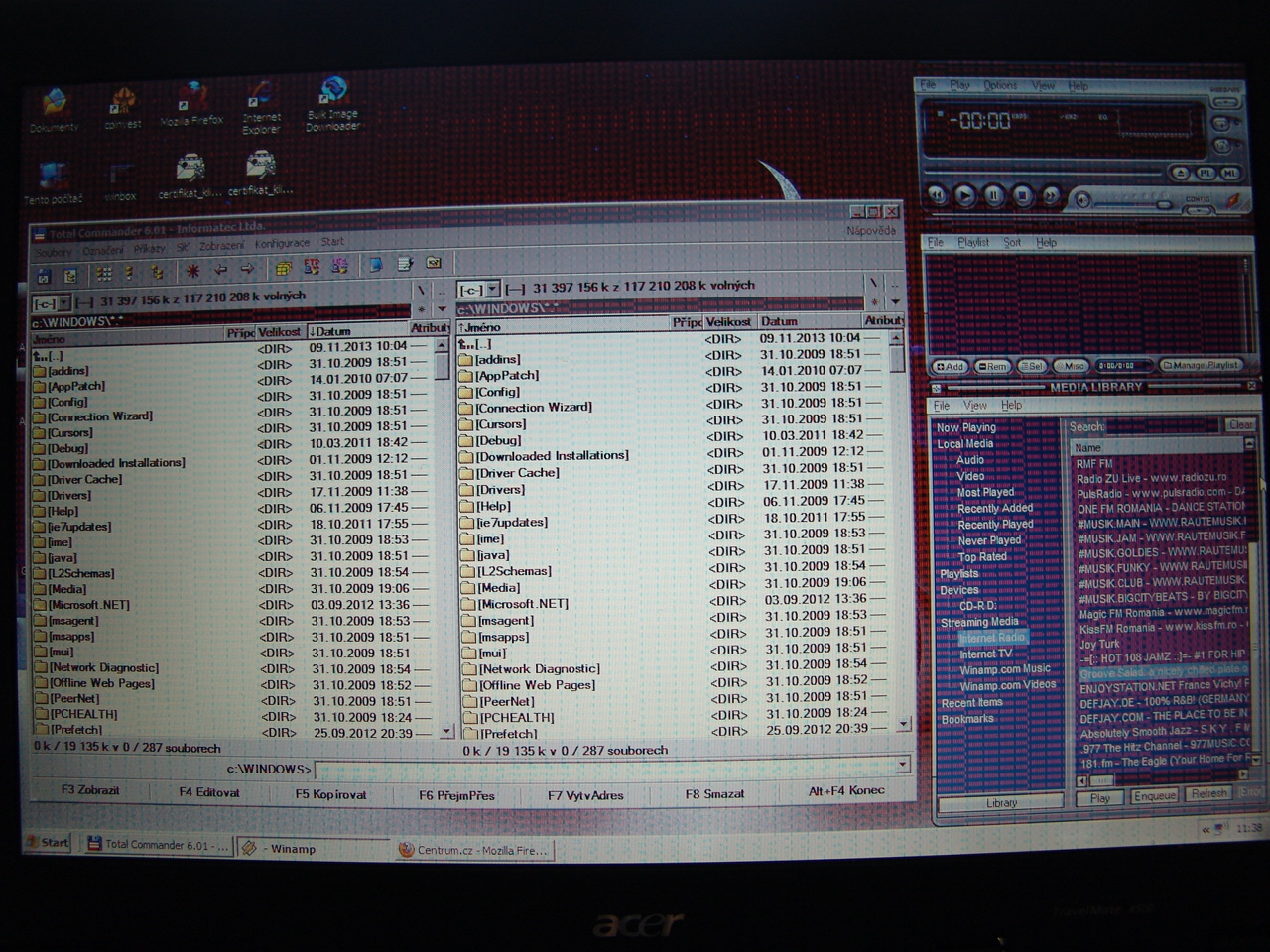
Task: Click the URL new FTP connection icon
Action: (339, 266)
